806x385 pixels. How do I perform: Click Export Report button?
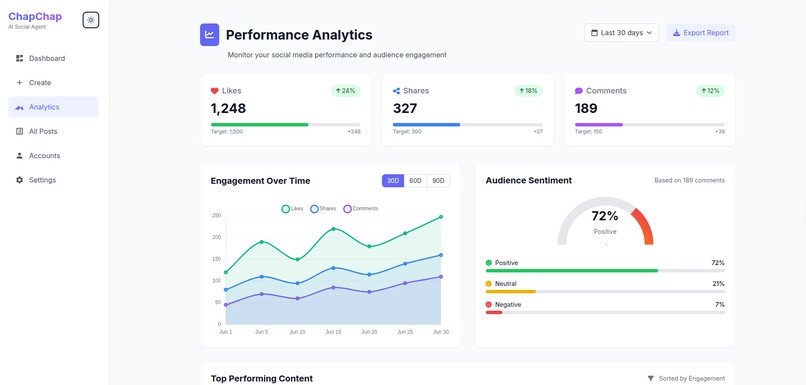click(x=701, y=32)
